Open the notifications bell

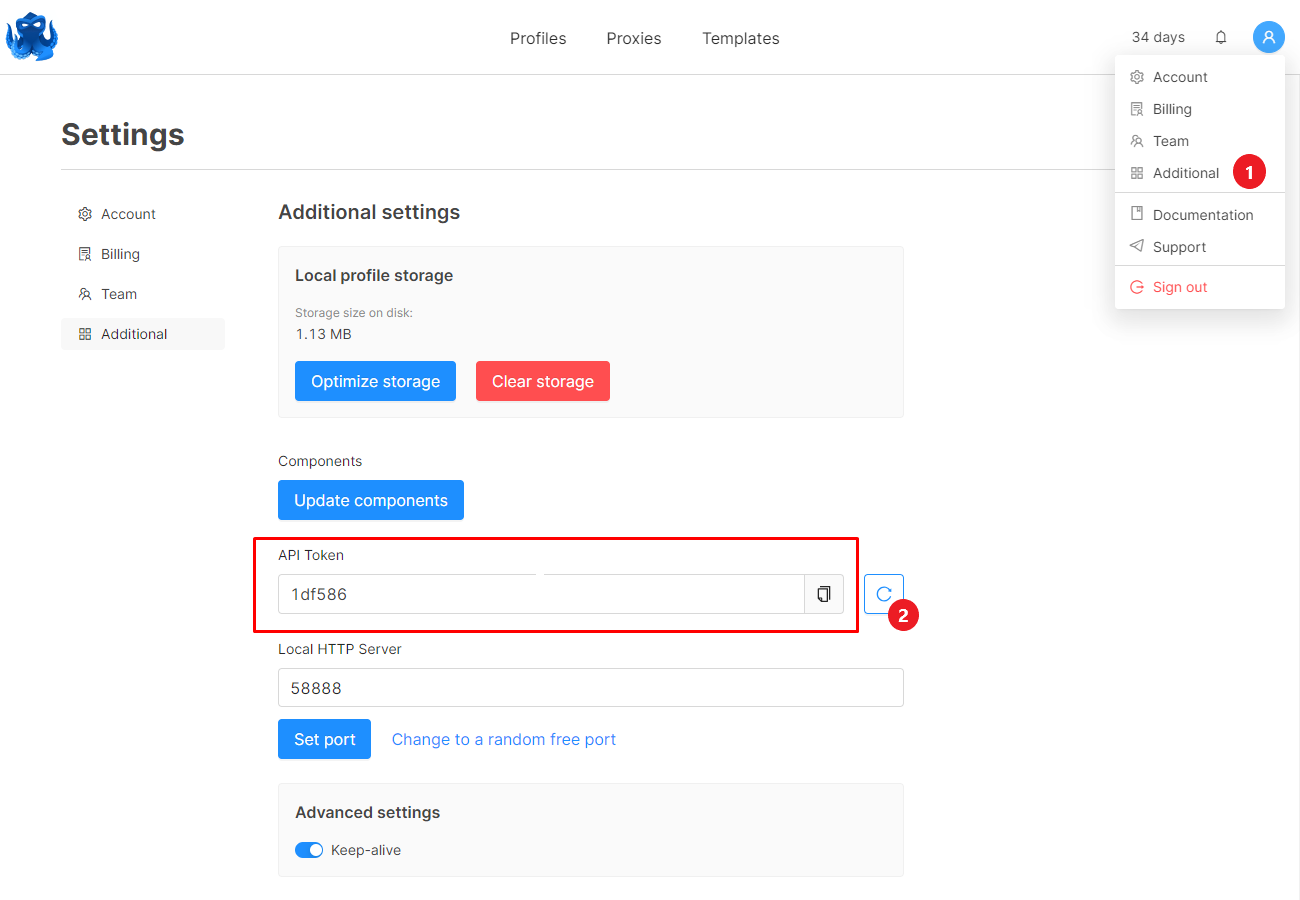click(1221, 36)
